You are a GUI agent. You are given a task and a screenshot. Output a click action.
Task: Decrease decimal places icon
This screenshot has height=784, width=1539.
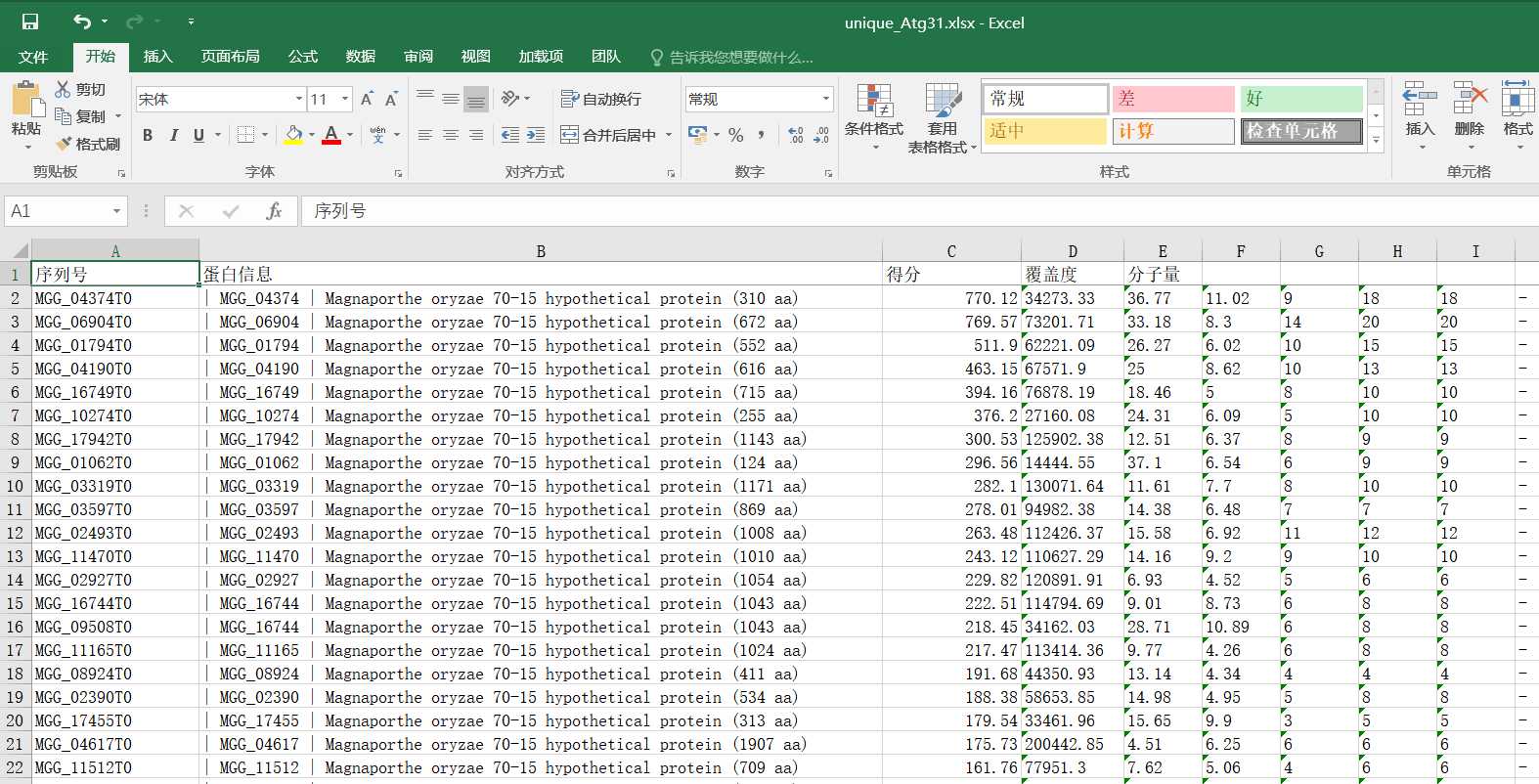(821, 135)
